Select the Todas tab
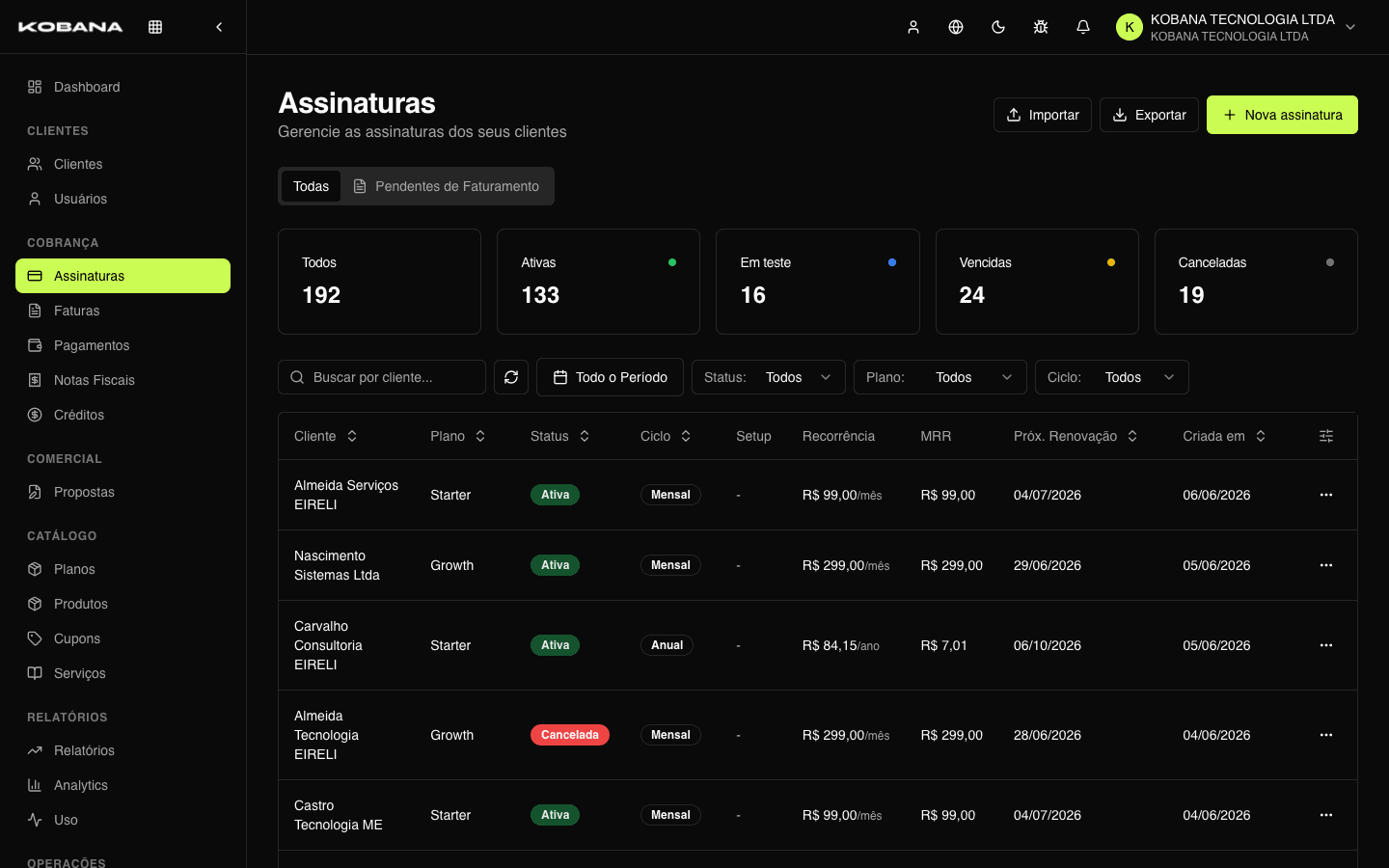 311,186
